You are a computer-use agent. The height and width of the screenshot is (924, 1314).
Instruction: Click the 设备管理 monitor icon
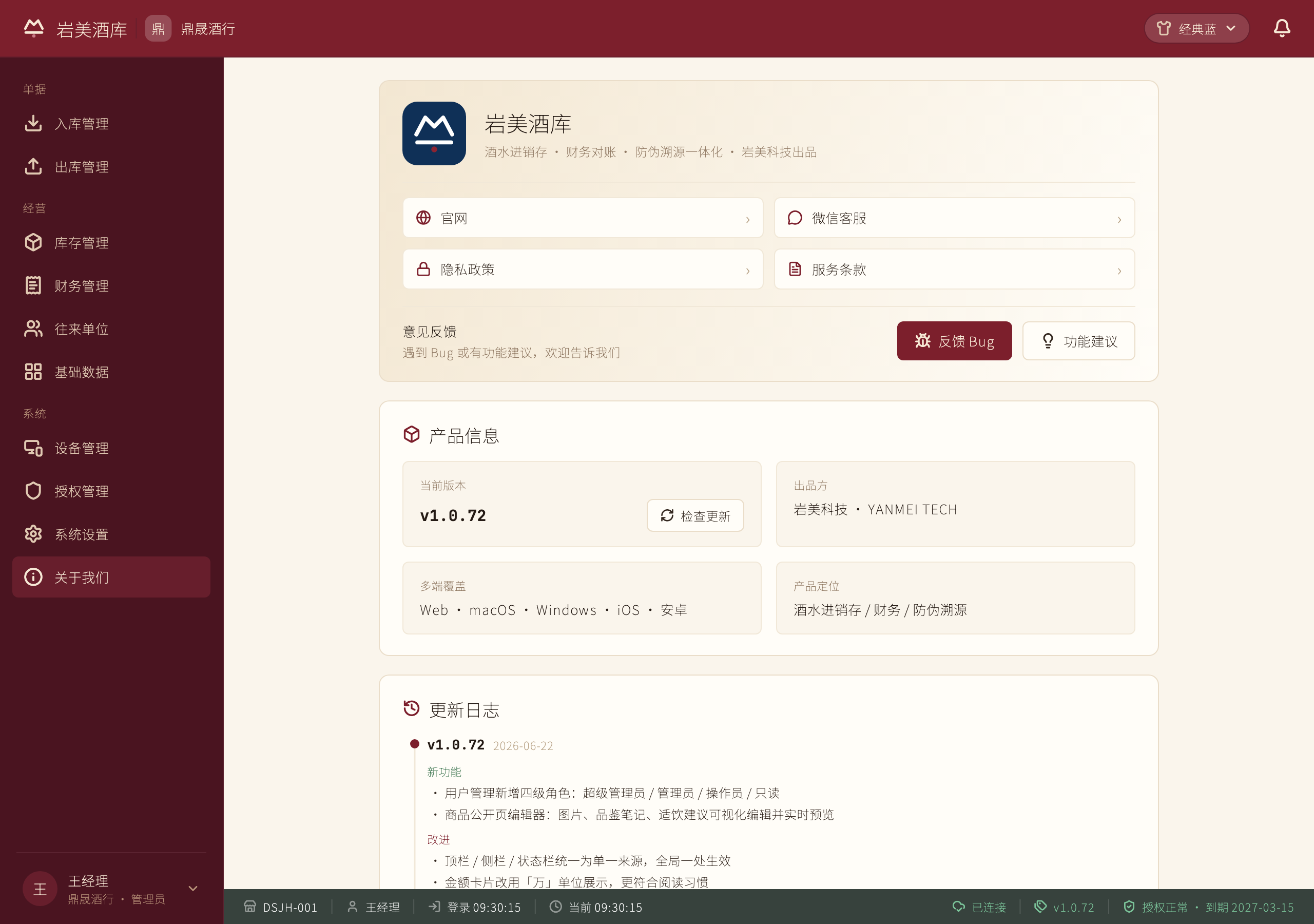tap(33, 448)
